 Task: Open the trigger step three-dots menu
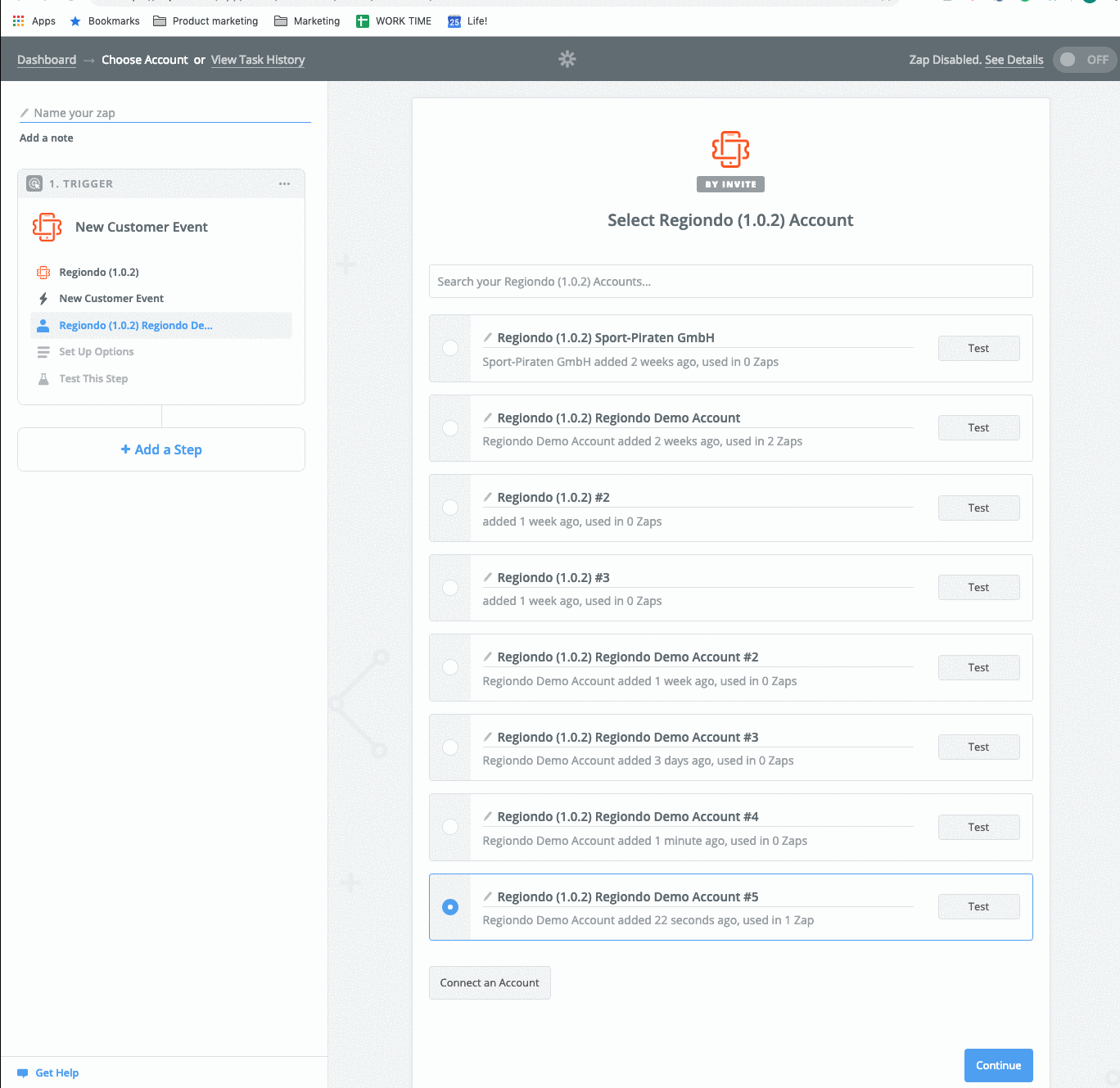point(284,183)
